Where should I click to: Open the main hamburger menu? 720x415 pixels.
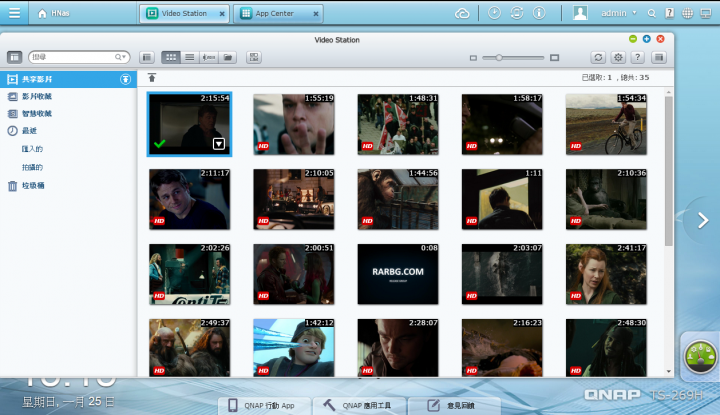coord(14,13)
